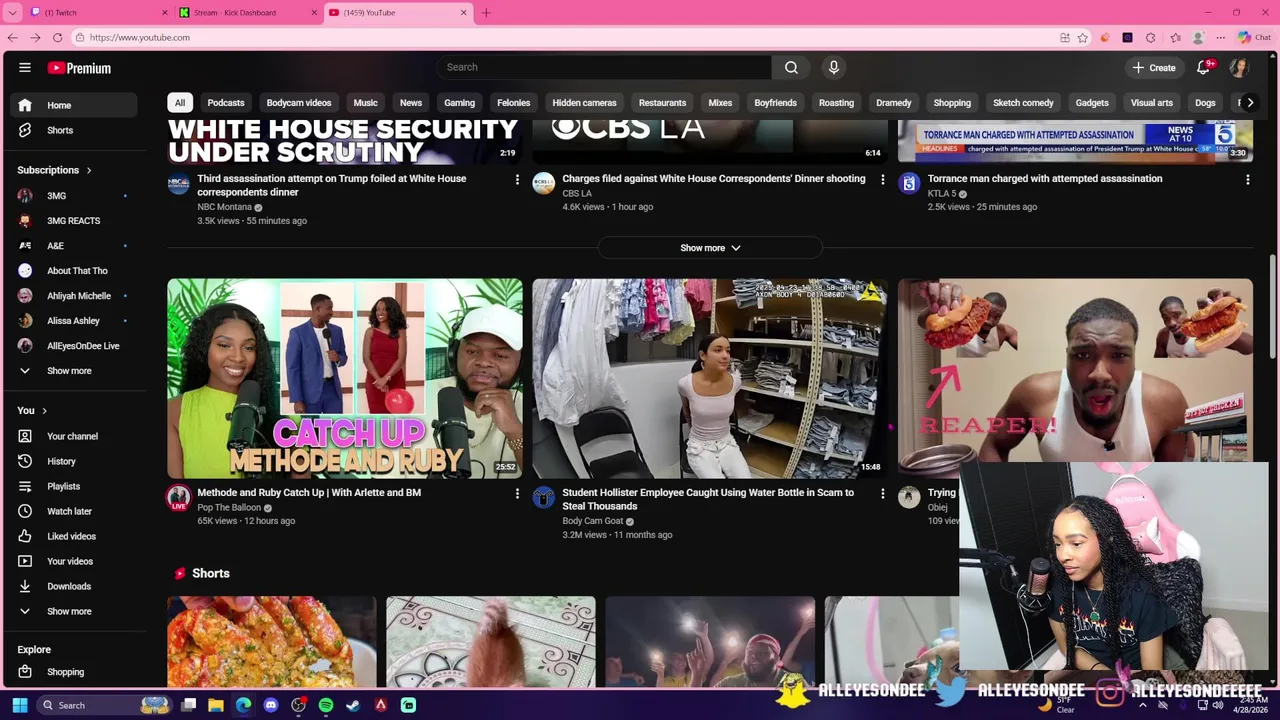The height and width of the screenshot is (720, 1280).
Task: Click the browser address bar
Action: point(570,37)
